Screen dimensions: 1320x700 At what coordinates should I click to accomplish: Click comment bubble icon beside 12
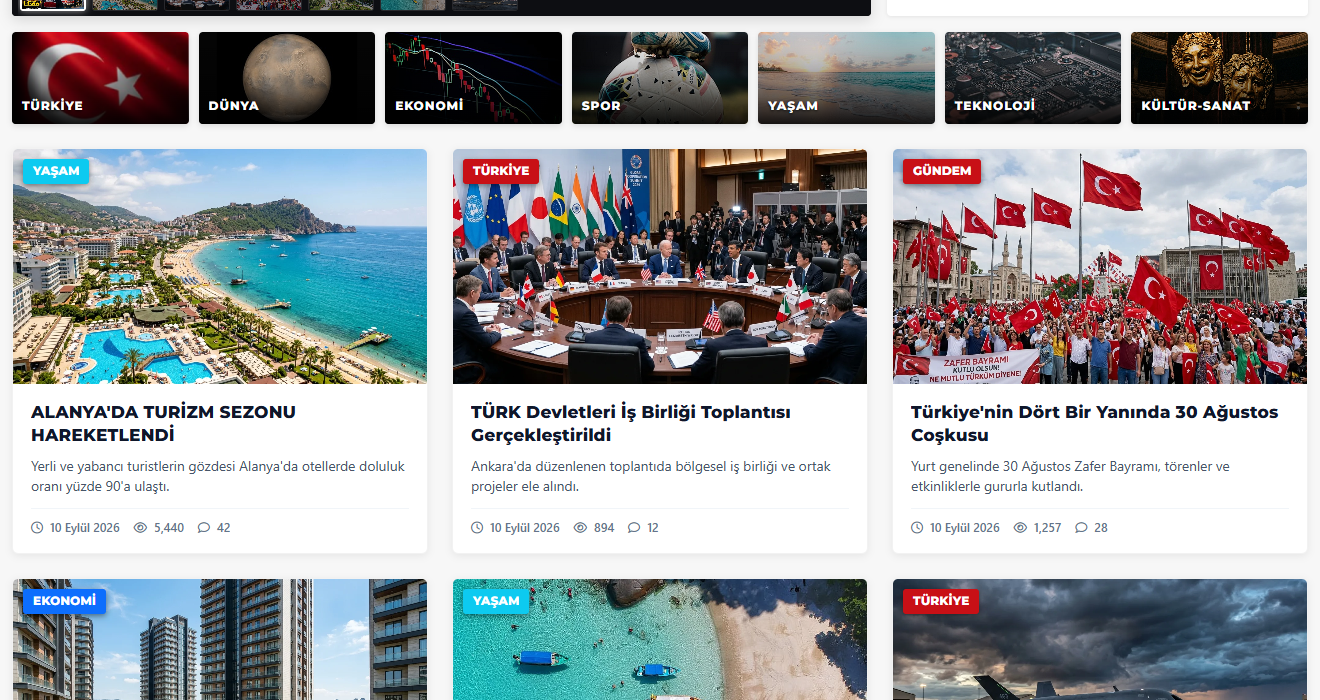634,527
